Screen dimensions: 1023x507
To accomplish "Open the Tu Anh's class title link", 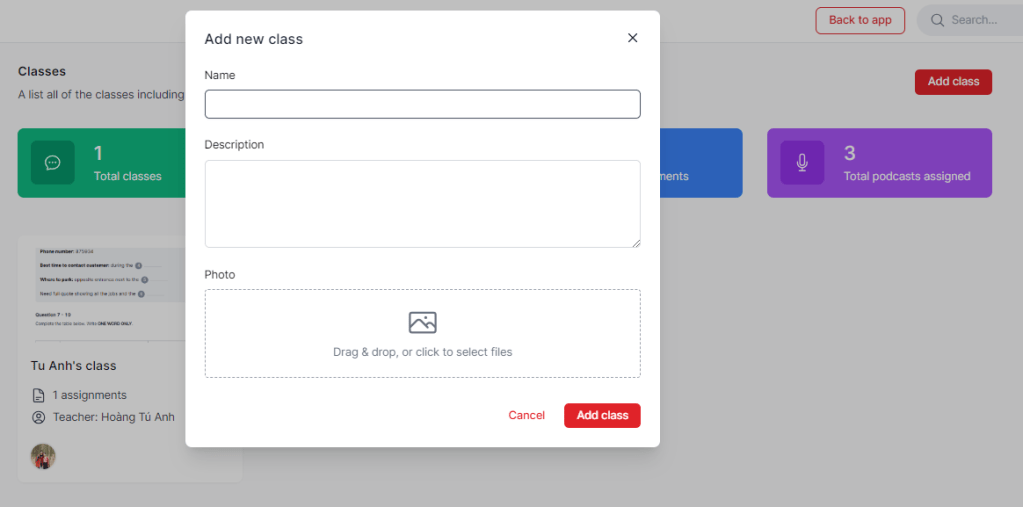I will click(74, 366).
